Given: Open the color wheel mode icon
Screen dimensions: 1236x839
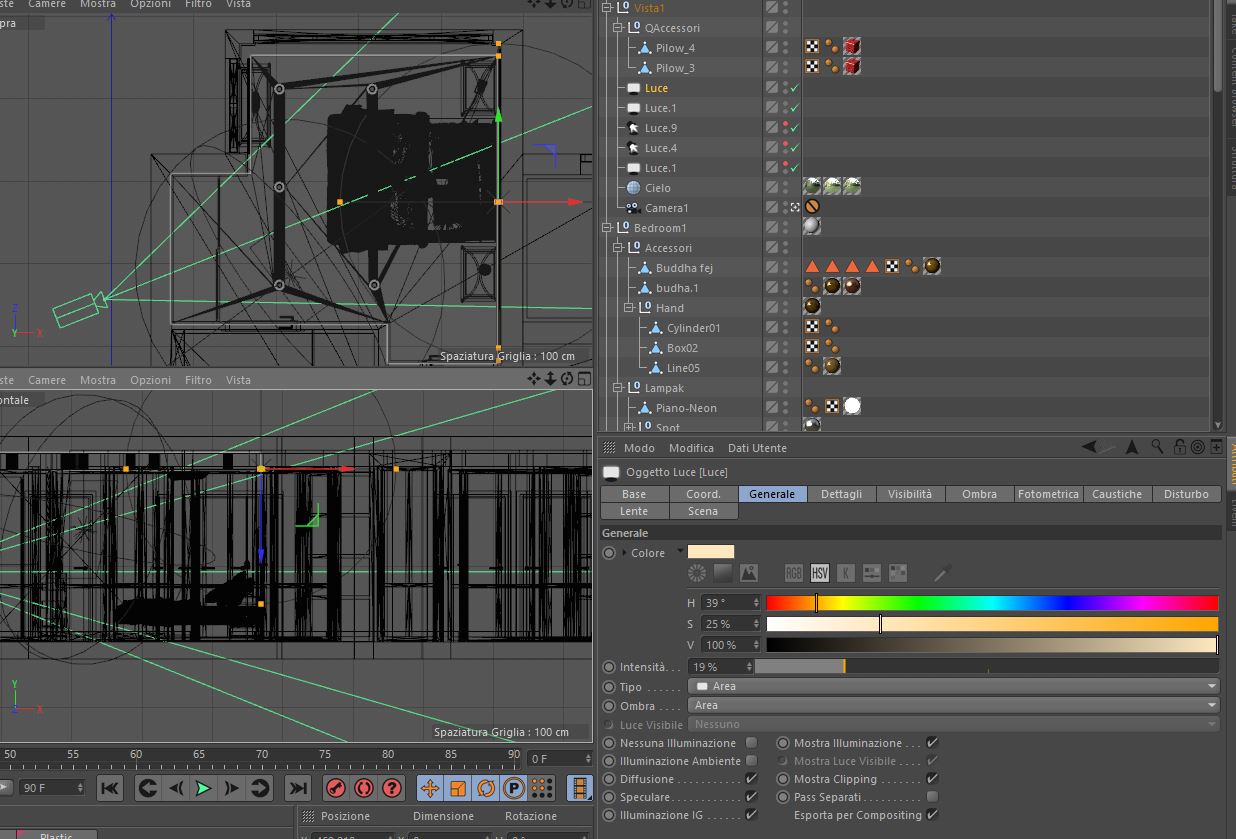Looking at the screenshot, I should [697, 573].
